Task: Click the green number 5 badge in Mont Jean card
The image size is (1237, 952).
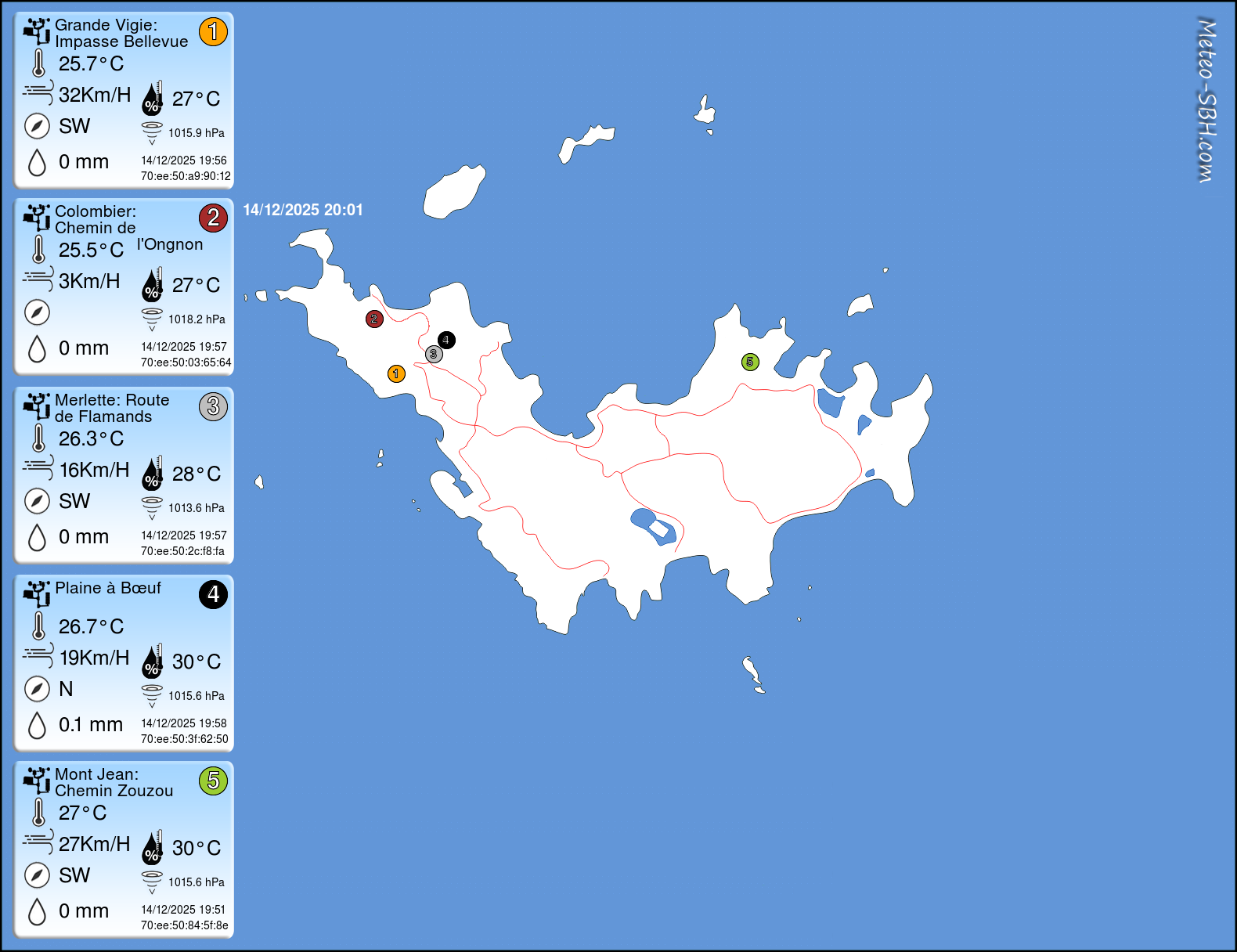Action: (x=213, y=781)
